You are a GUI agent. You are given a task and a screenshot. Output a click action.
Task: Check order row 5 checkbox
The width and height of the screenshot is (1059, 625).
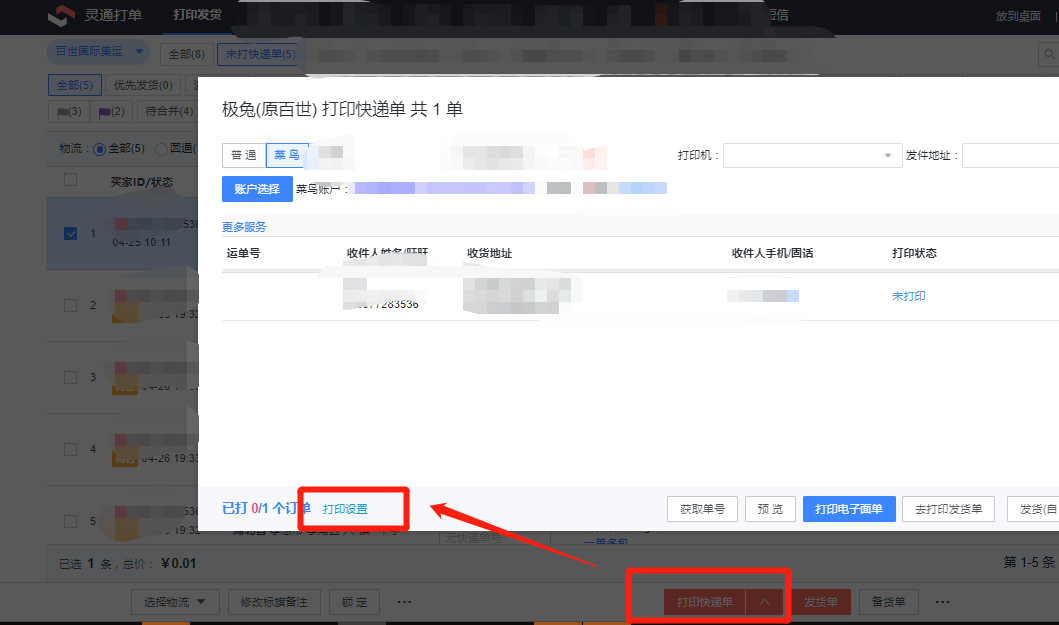pos(70,522)
